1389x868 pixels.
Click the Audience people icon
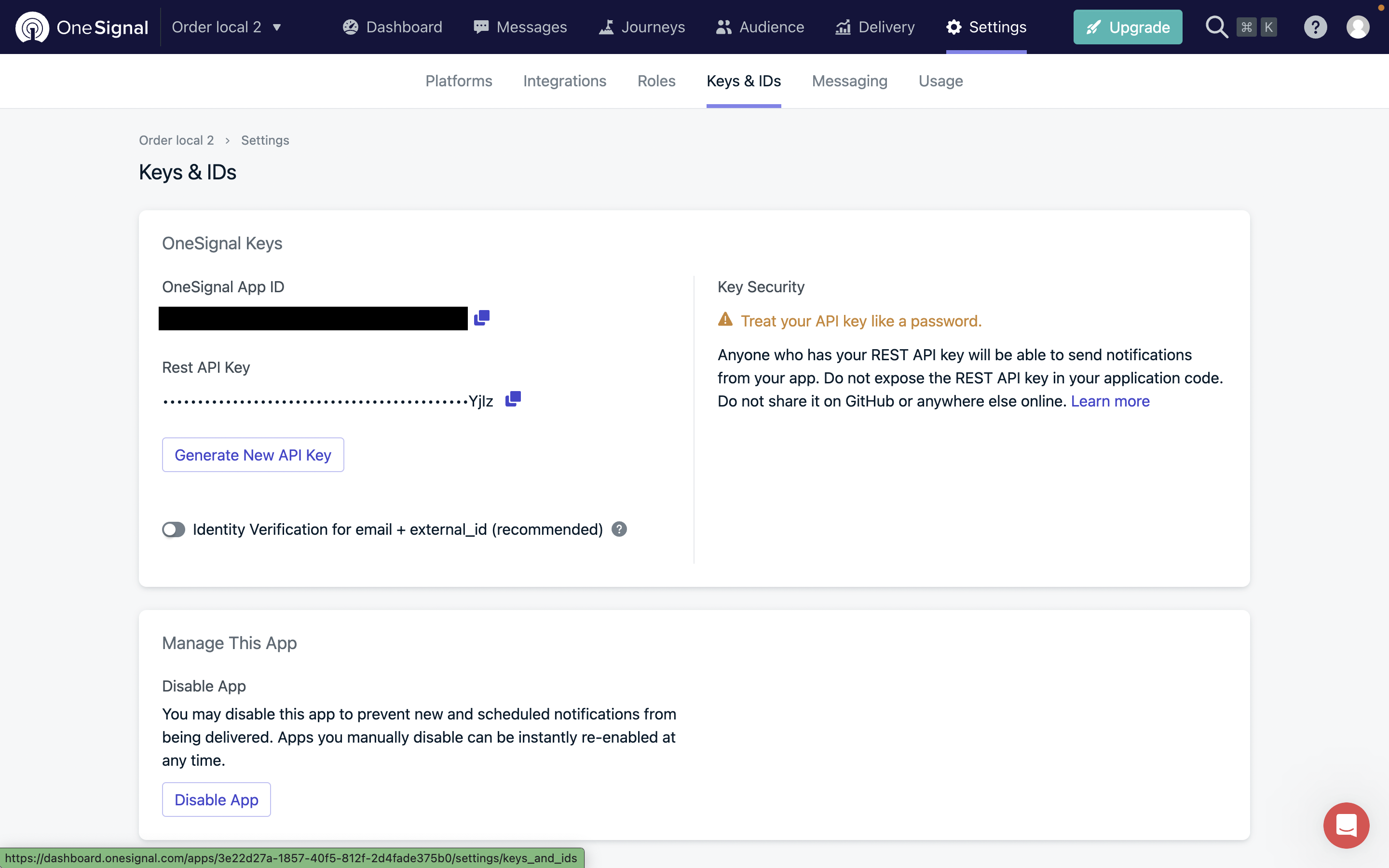(724, 27)
